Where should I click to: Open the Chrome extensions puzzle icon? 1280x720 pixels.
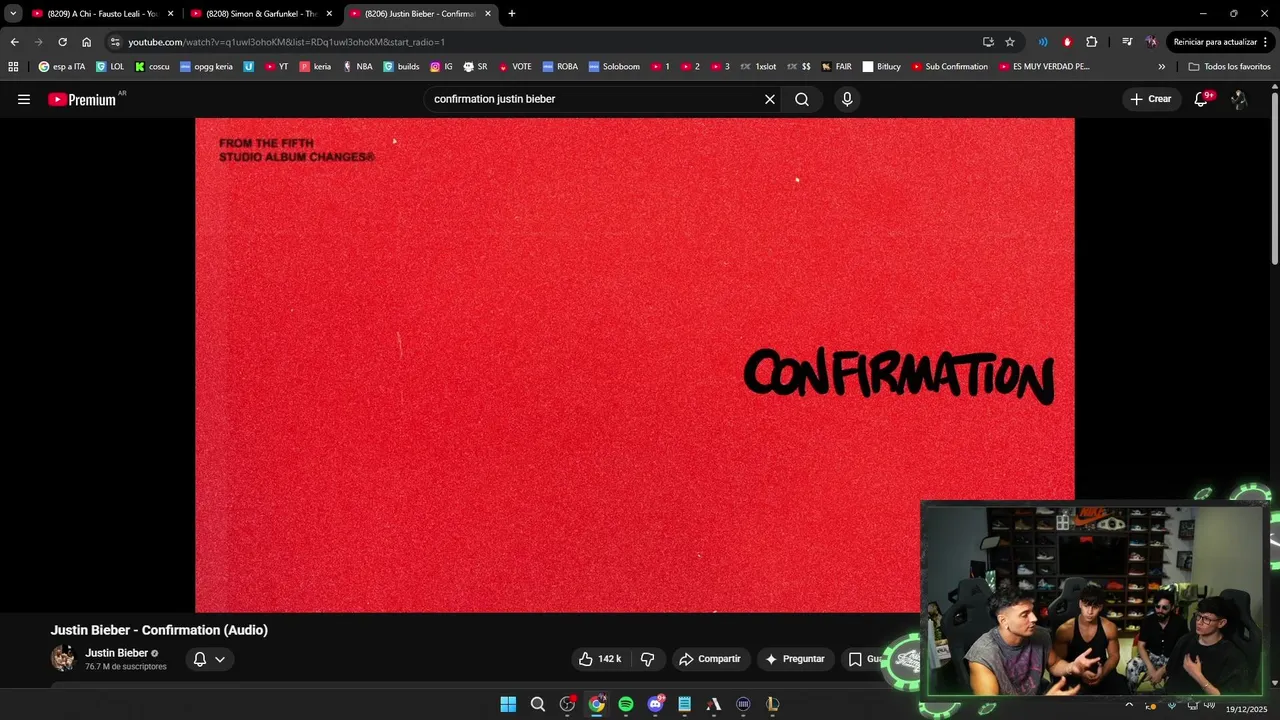coord(1091,42)
